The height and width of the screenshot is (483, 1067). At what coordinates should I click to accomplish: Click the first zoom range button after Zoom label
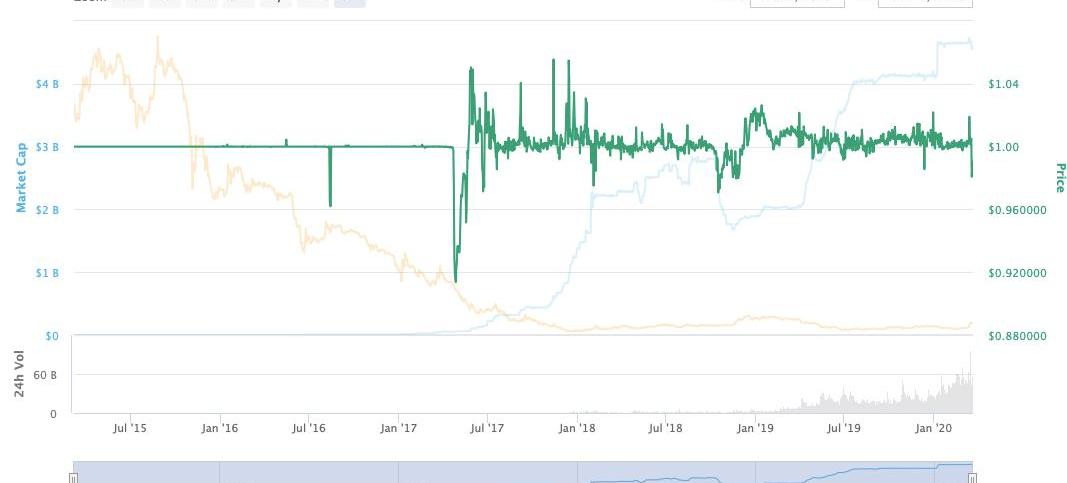(x=127, y=2)
